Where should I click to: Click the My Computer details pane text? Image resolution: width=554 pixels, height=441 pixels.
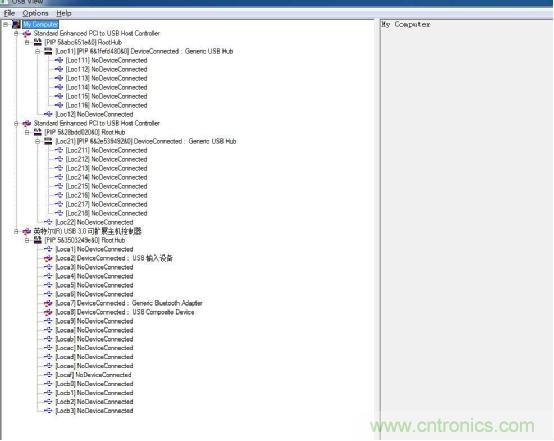click(x=406, y=25)
